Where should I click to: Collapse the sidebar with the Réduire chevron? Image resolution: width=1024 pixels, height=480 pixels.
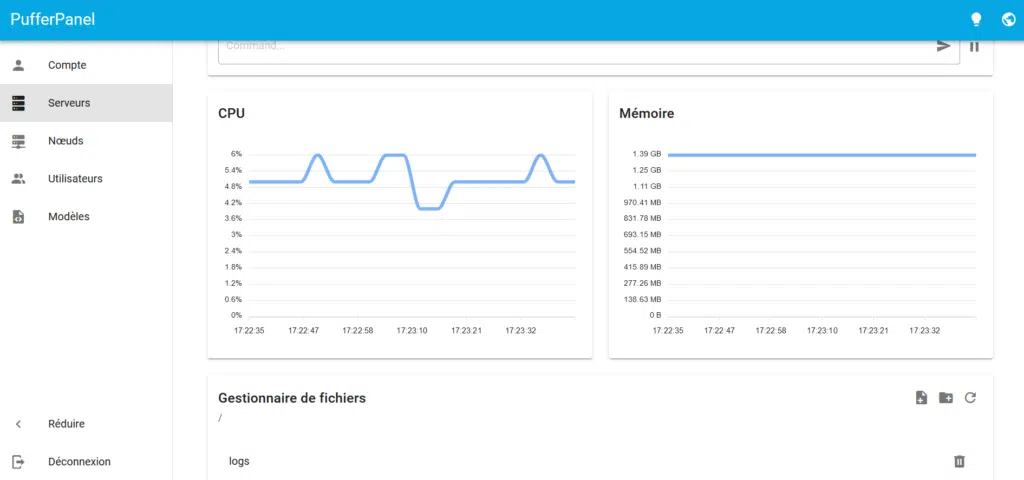[18, 424]
